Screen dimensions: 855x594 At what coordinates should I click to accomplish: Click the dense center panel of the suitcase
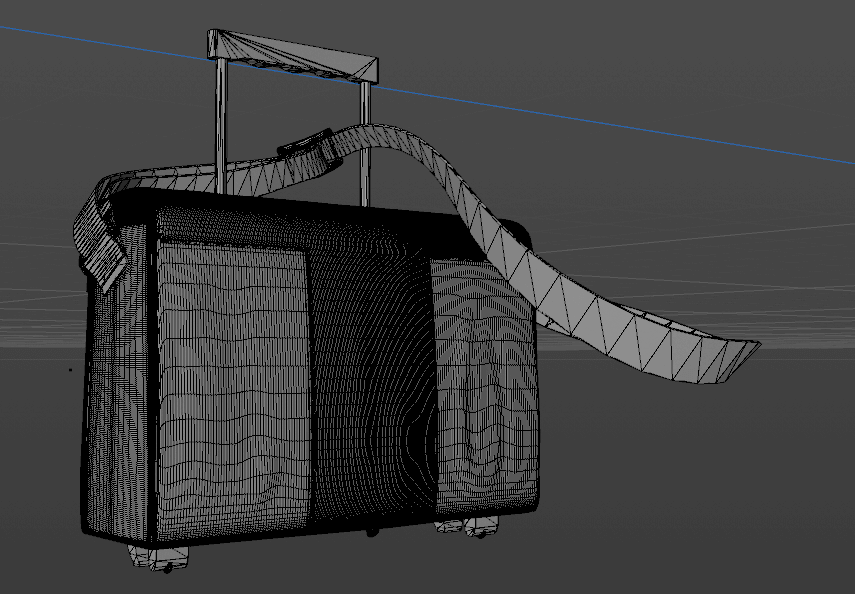point(368,390)
